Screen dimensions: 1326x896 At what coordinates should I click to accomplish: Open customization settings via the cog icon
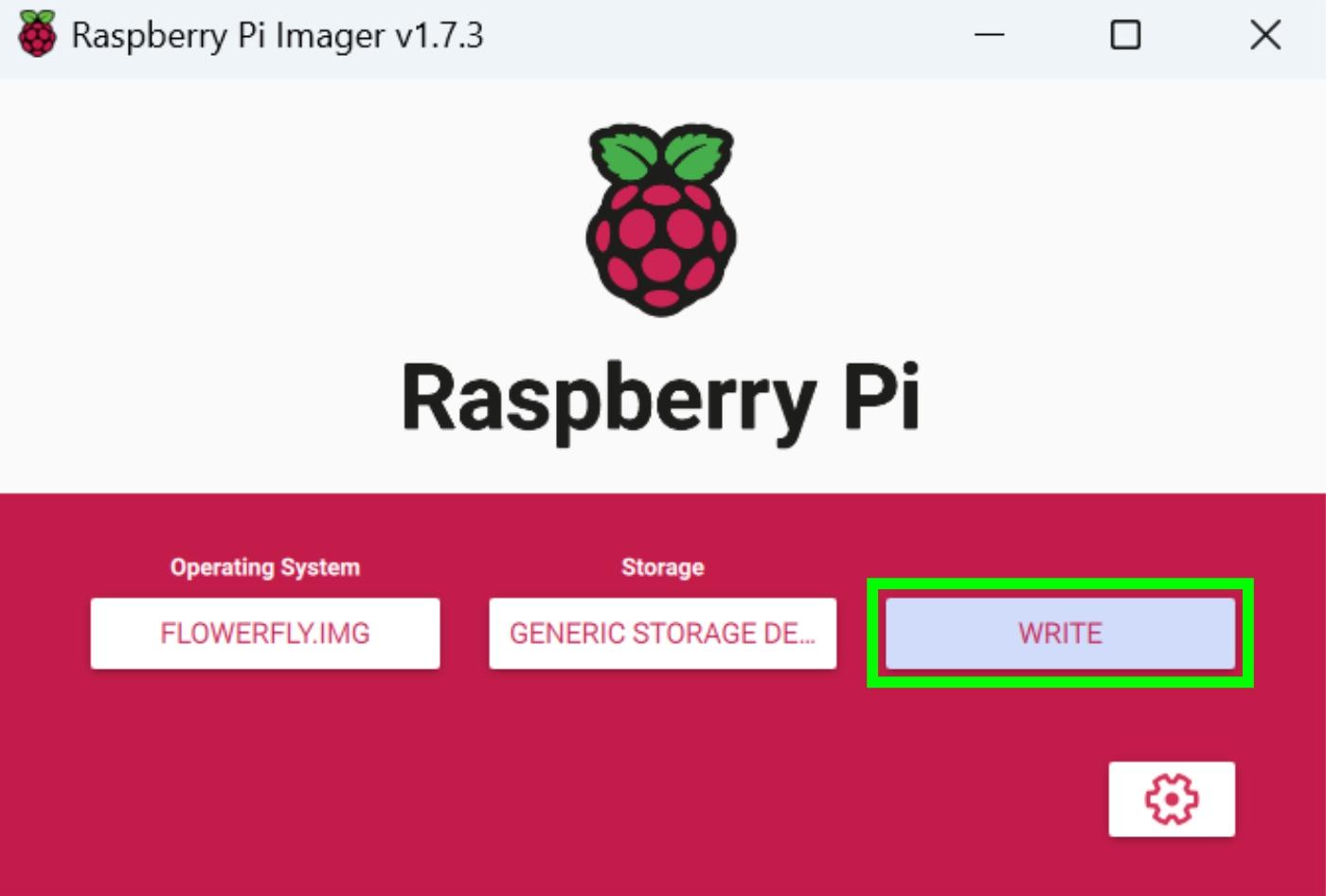[x=1172, y=798]
